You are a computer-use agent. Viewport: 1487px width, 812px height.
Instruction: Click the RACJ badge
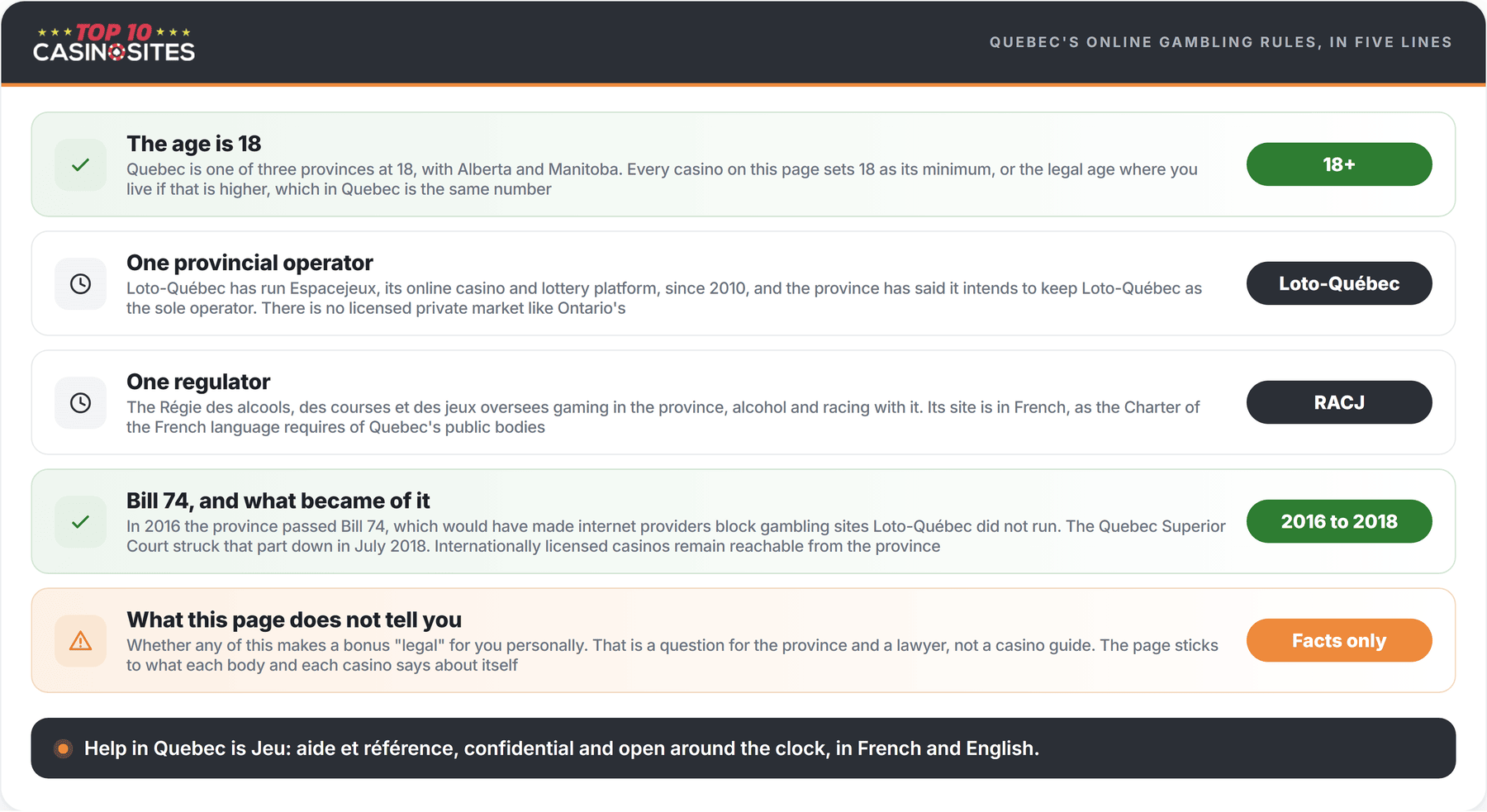point(1339,402)
